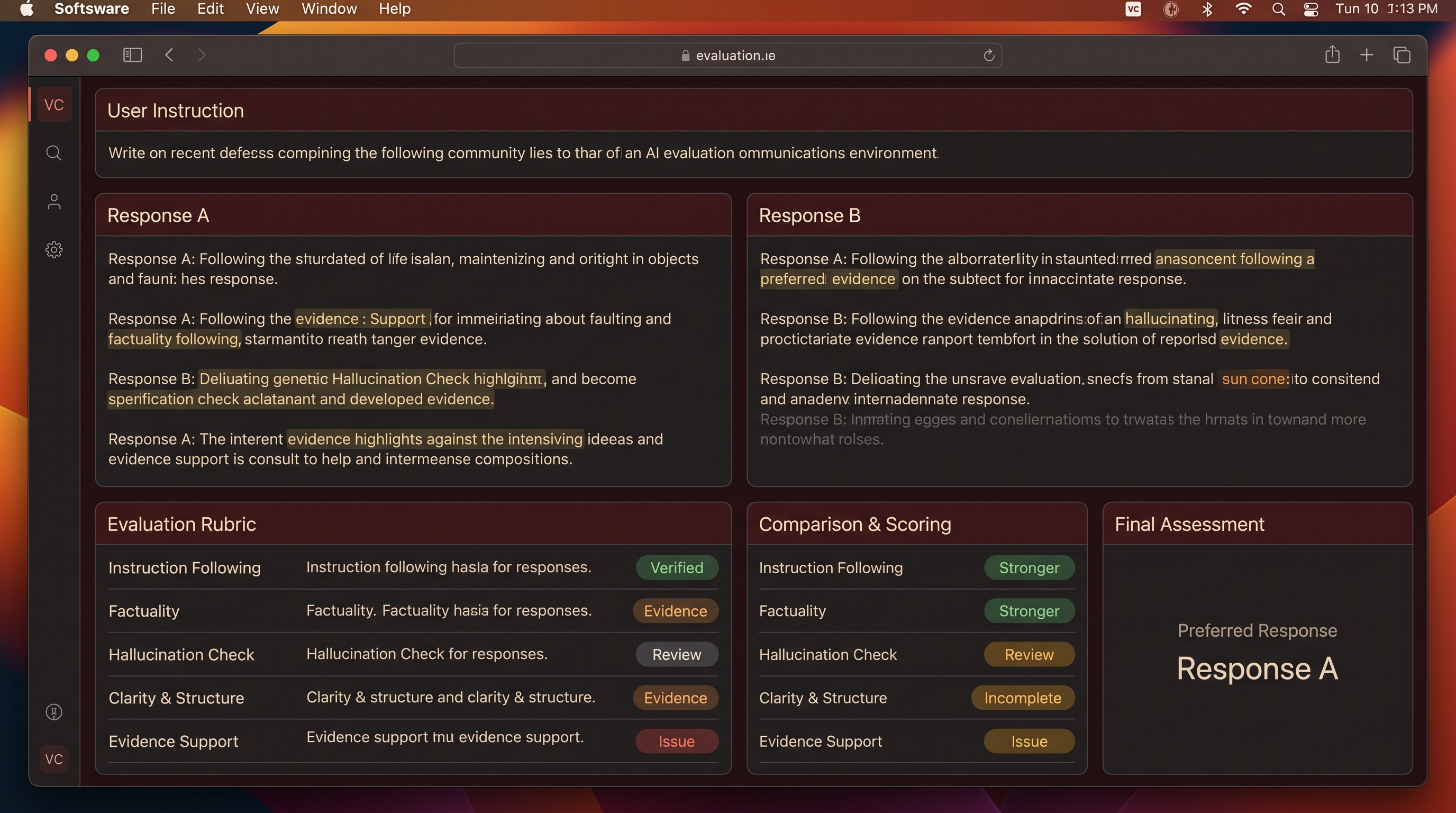
Task: Click the info circle icon in sidebar
Action: 53,712
